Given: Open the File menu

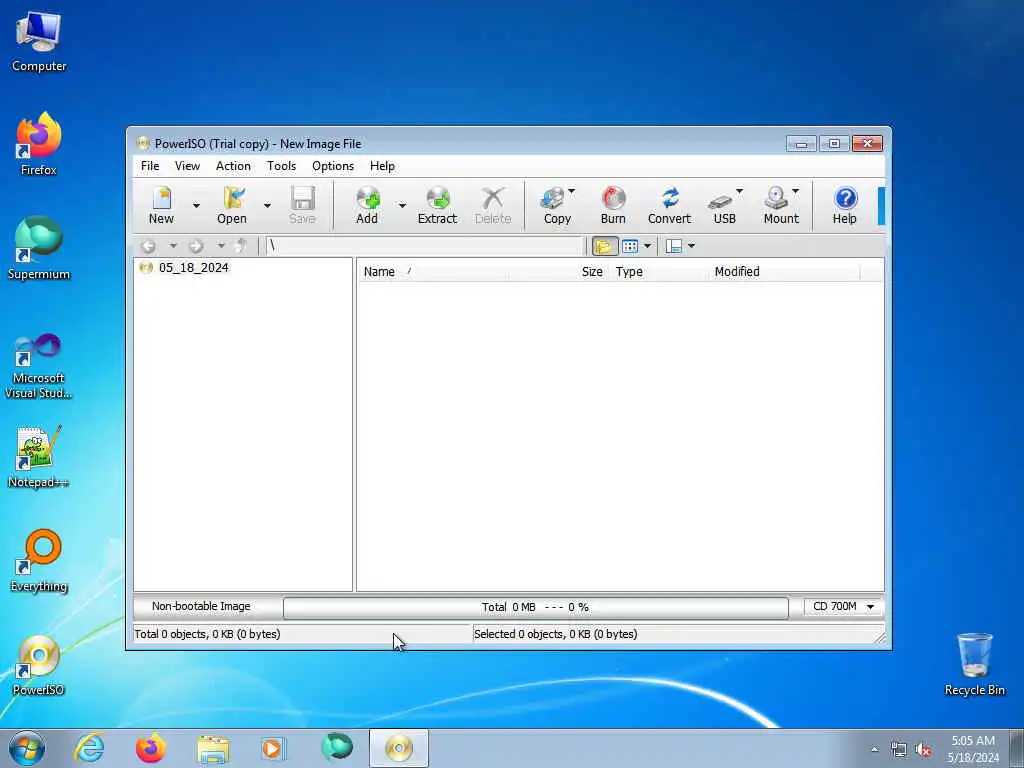Looking at the screenshot, I should [150, 166].
